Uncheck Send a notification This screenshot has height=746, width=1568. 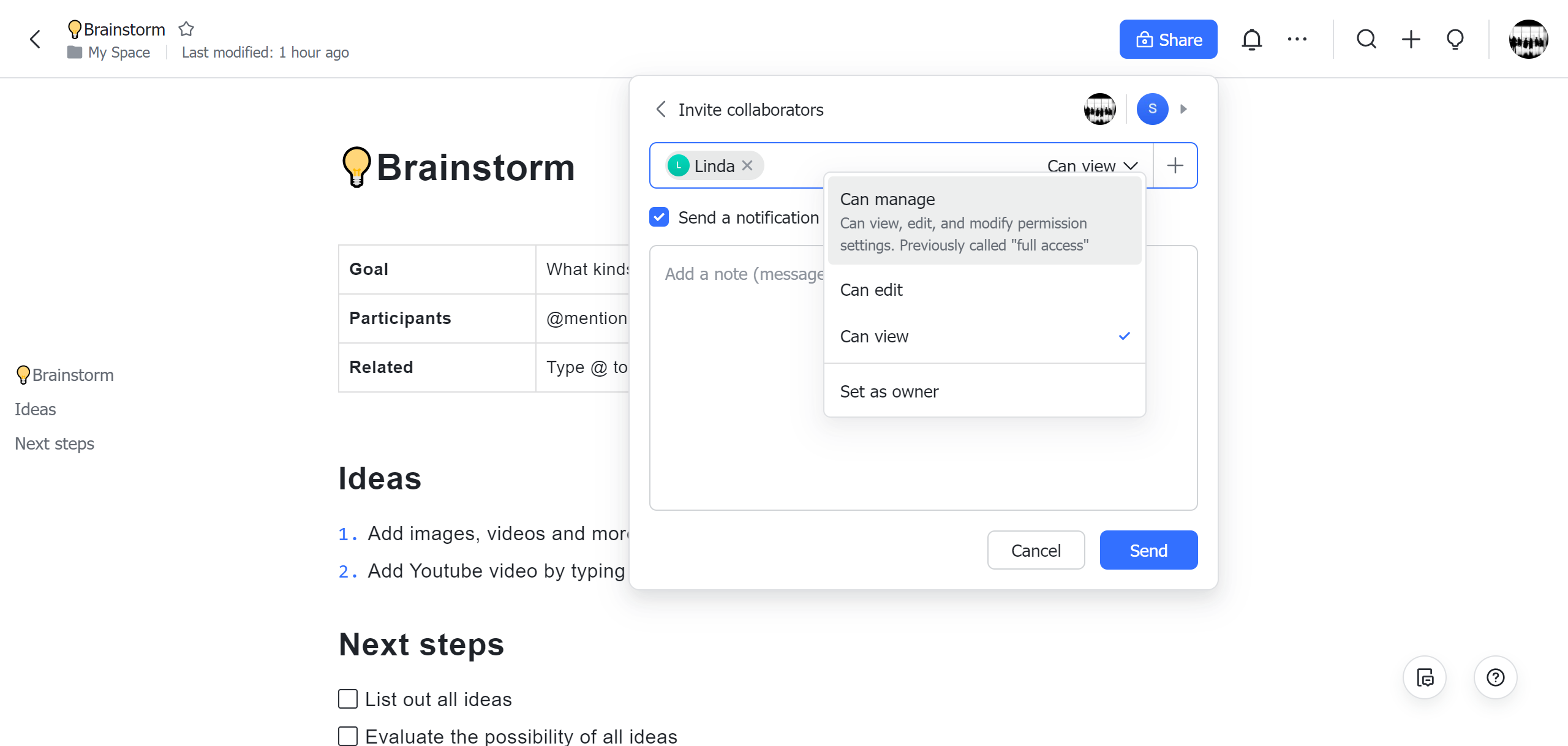click(658, 217)
